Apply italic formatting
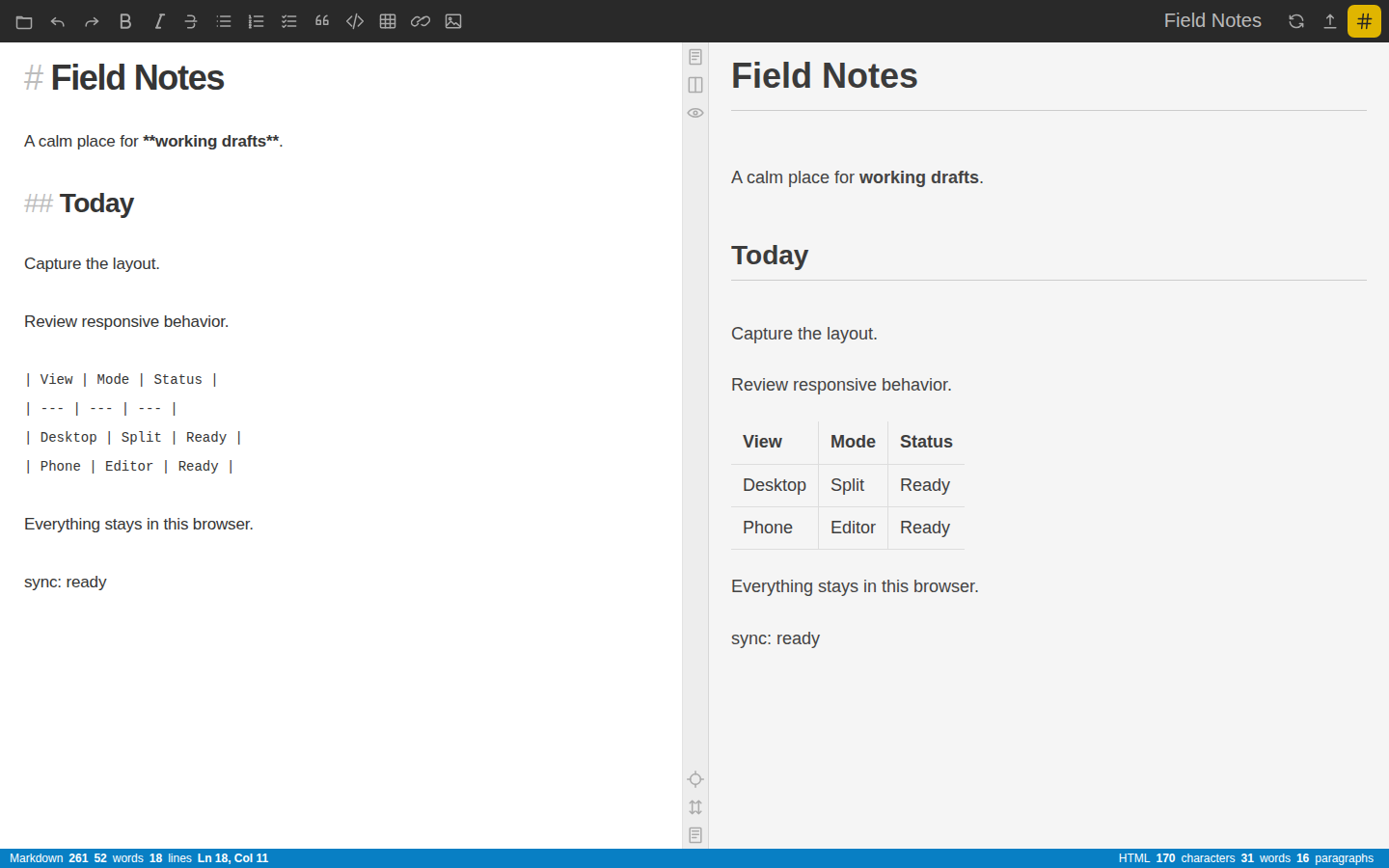The width and height of the screenshot is (1389, 868). tap(159, 21)
